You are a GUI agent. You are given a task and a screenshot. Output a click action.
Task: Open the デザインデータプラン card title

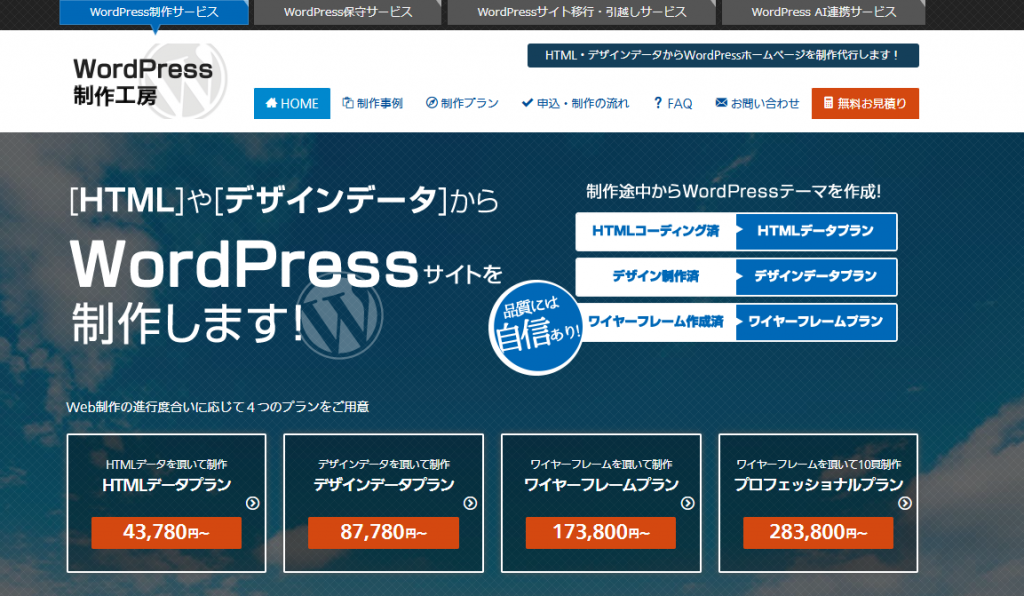pyautogui.click(x=384, y=485)
